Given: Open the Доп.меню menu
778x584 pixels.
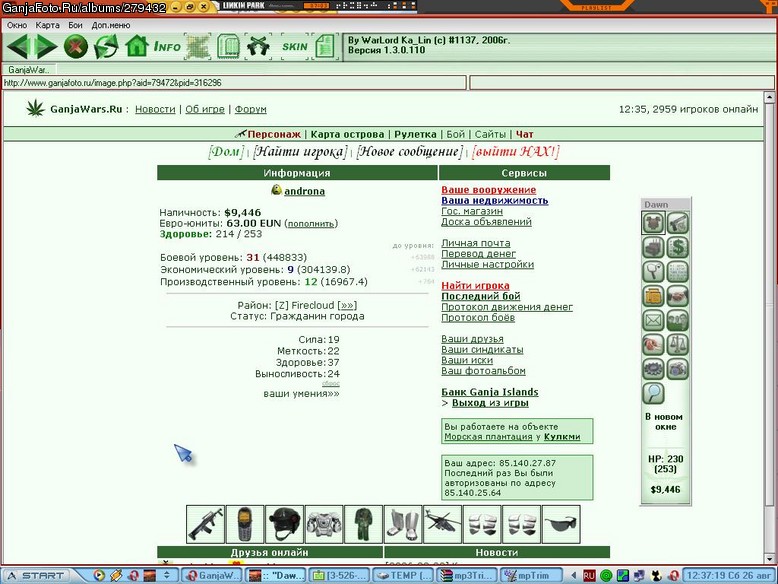Looking at the screenshot, I should [111, 25].
